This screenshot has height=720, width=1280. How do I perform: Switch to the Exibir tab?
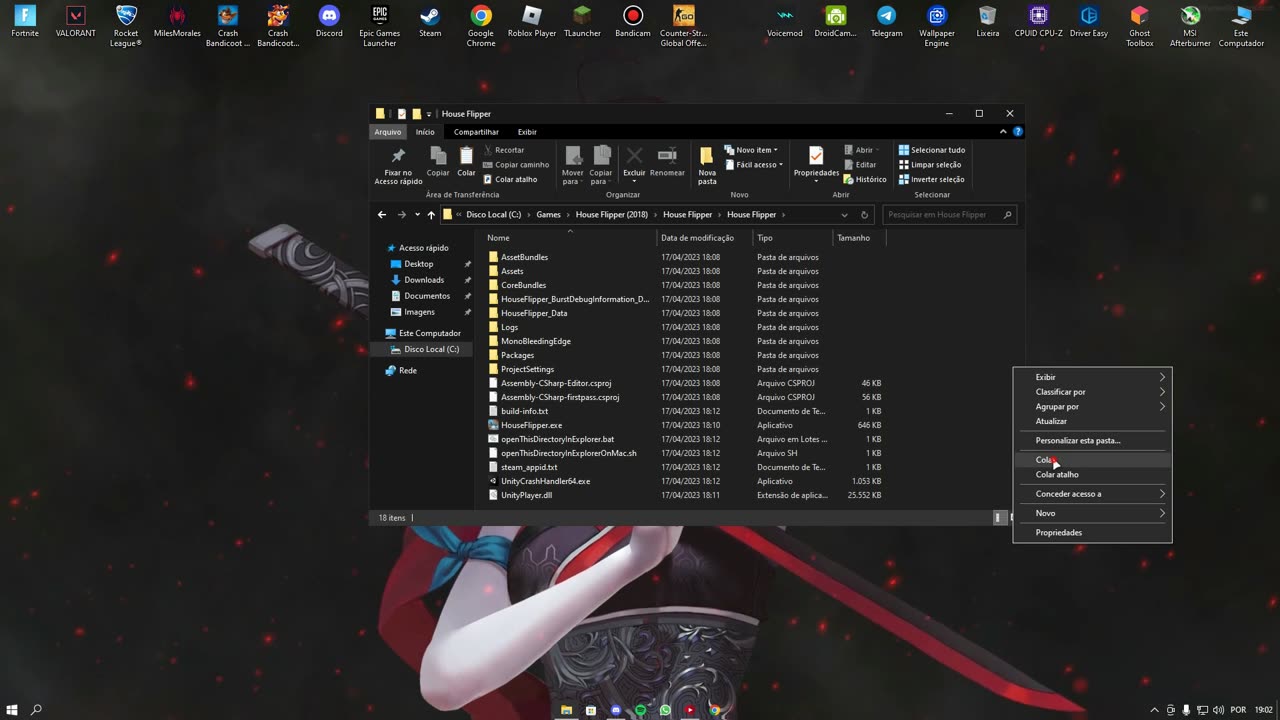pos(527,132)
